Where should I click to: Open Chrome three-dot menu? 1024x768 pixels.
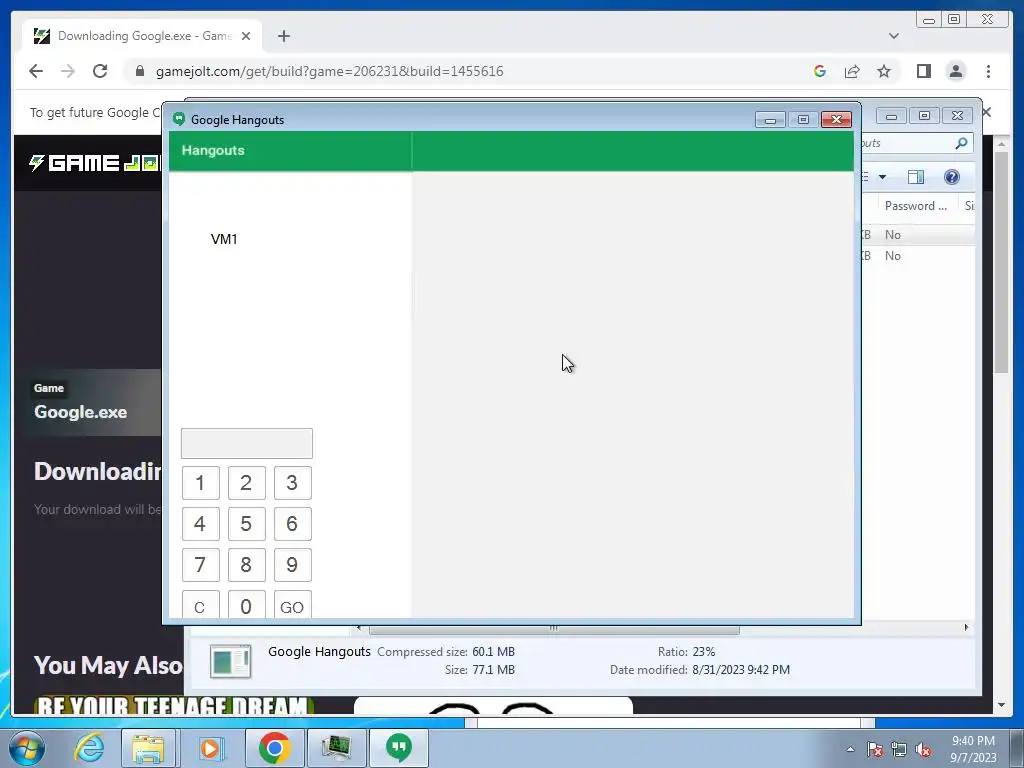click(988, 71)
